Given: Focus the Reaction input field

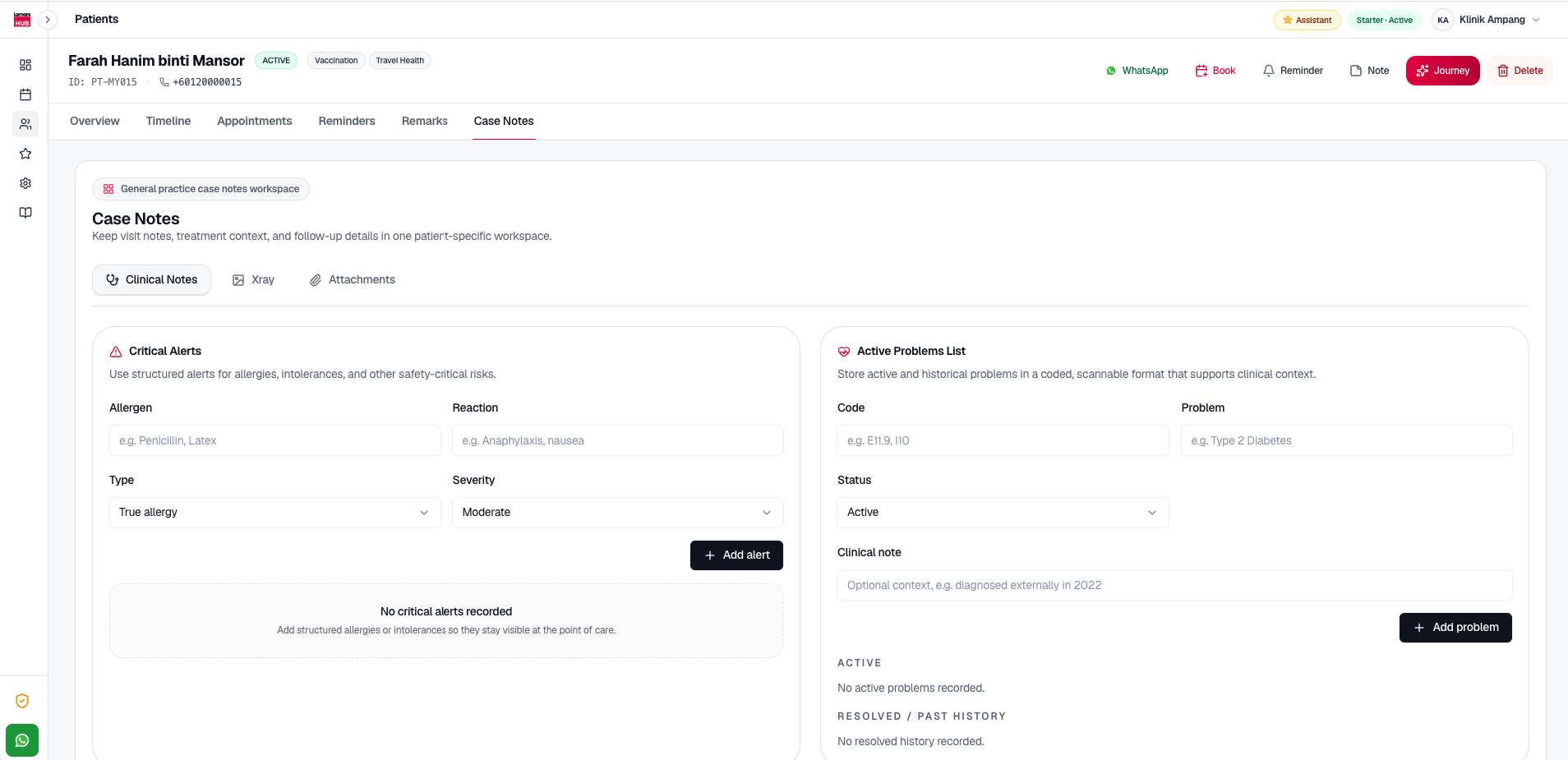Looking at the screenshot, I should point(618,440).
